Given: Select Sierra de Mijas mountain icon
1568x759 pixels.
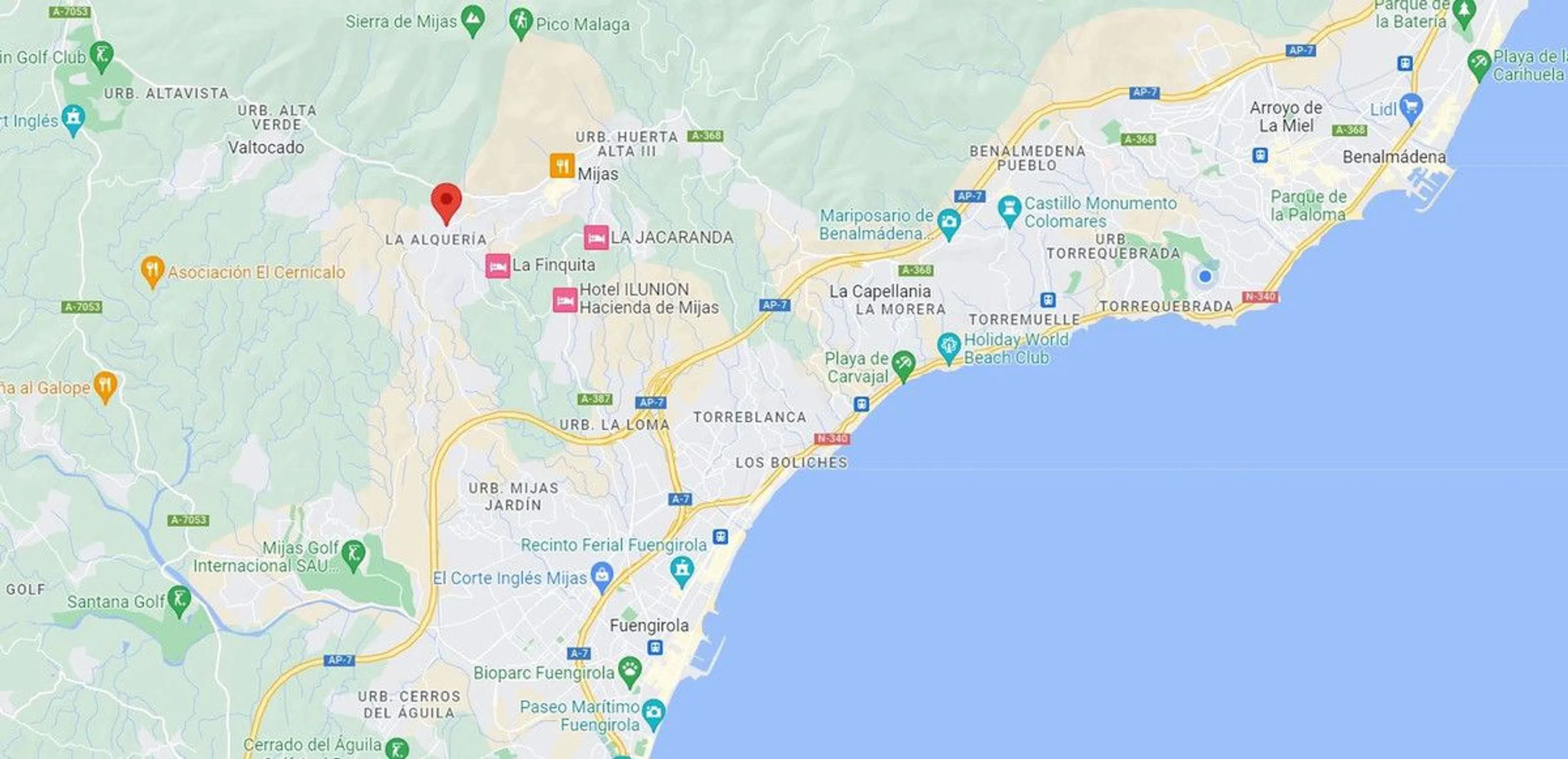Looking at the screenshot, I should coord(473,20).
